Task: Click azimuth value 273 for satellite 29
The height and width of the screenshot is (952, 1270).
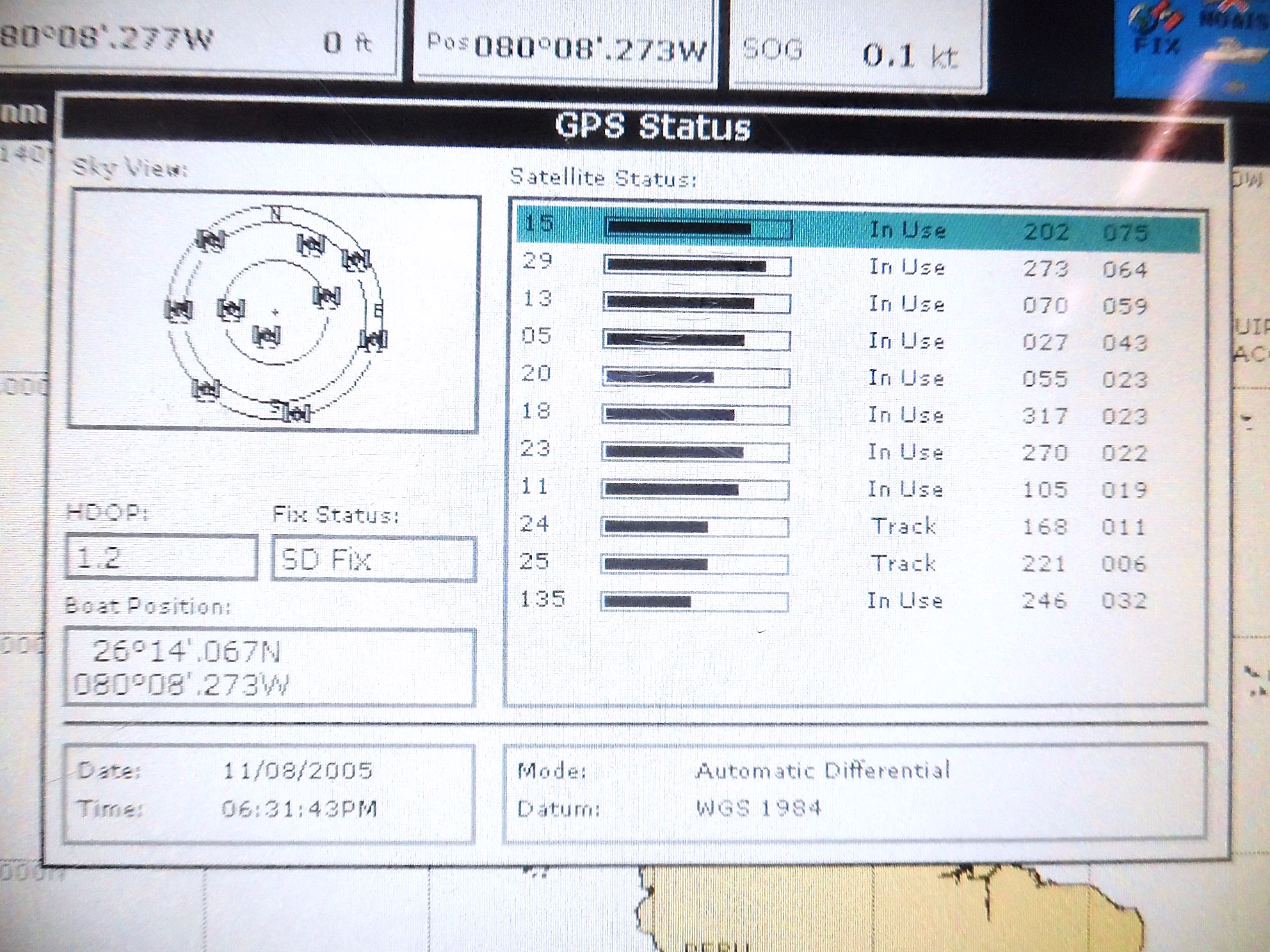Action: click(x=1046, y=267)
